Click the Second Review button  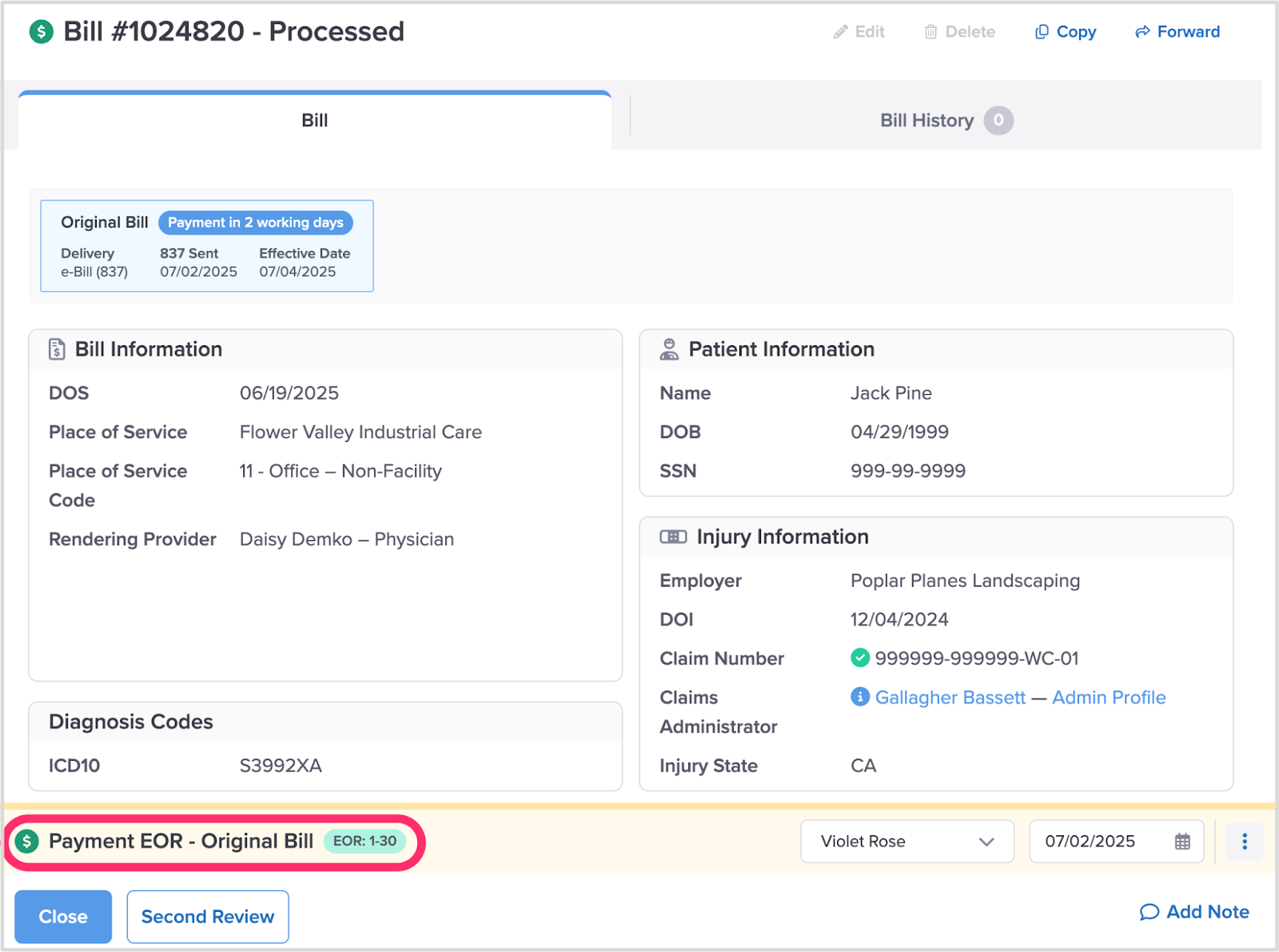tap(208, 917)
